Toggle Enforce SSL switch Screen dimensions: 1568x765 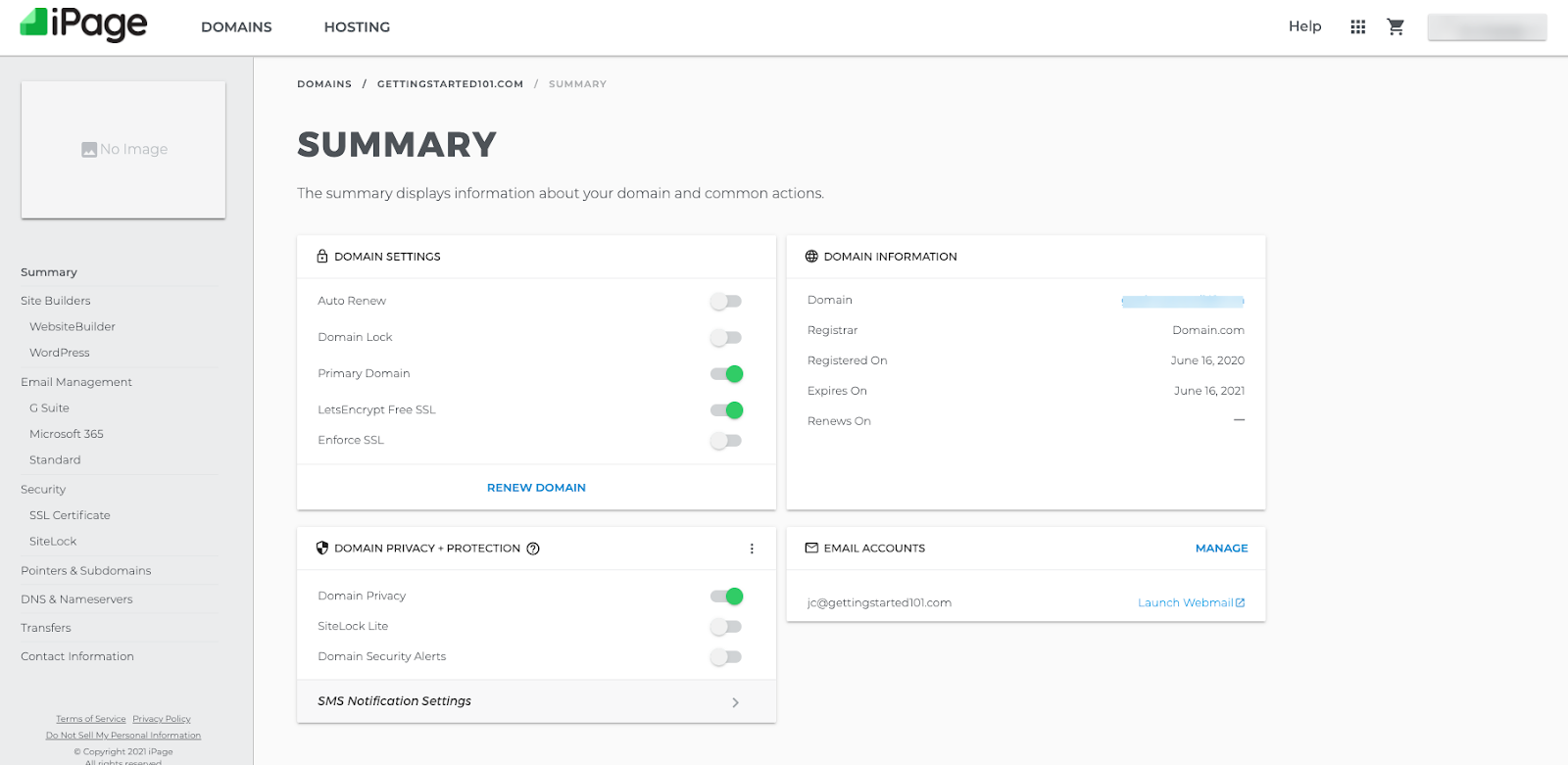(726, 441)
